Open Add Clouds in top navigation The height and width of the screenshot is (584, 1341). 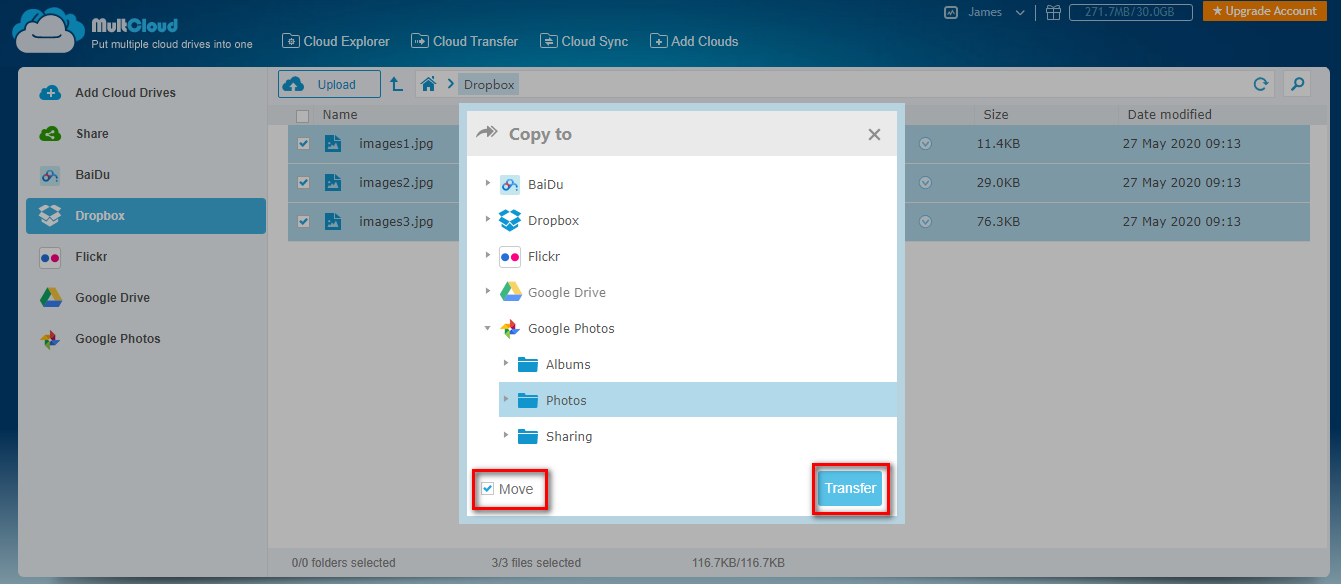tap(694, 41)
